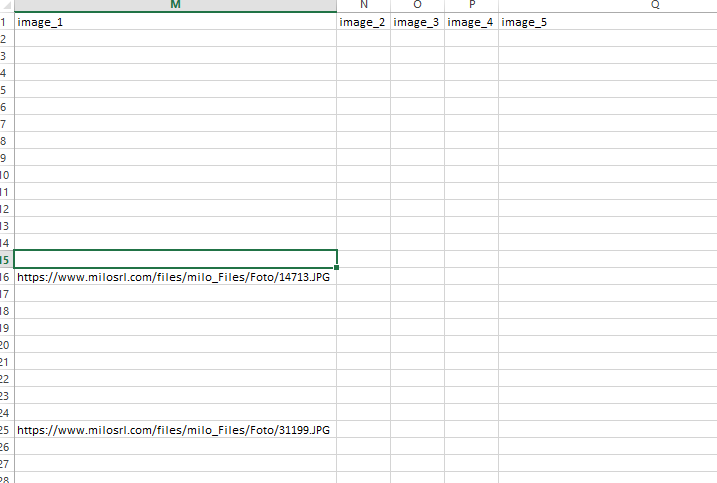Viewport: 717px width, 483px height.
Task: Select row 10 header
Action: pos(7,175)
